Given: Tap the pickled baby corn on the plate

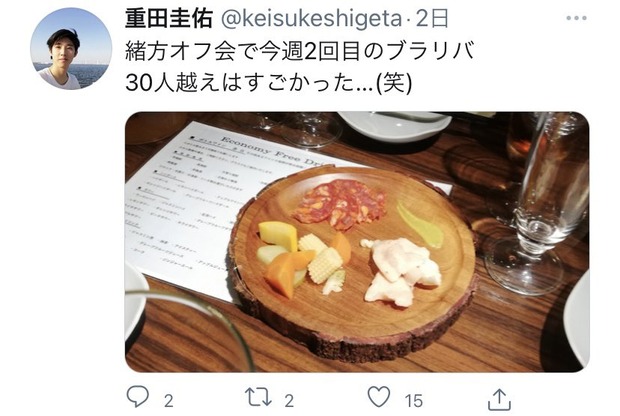Looking at the screenshot, I should pyautogui.click(x=322, y=257).
